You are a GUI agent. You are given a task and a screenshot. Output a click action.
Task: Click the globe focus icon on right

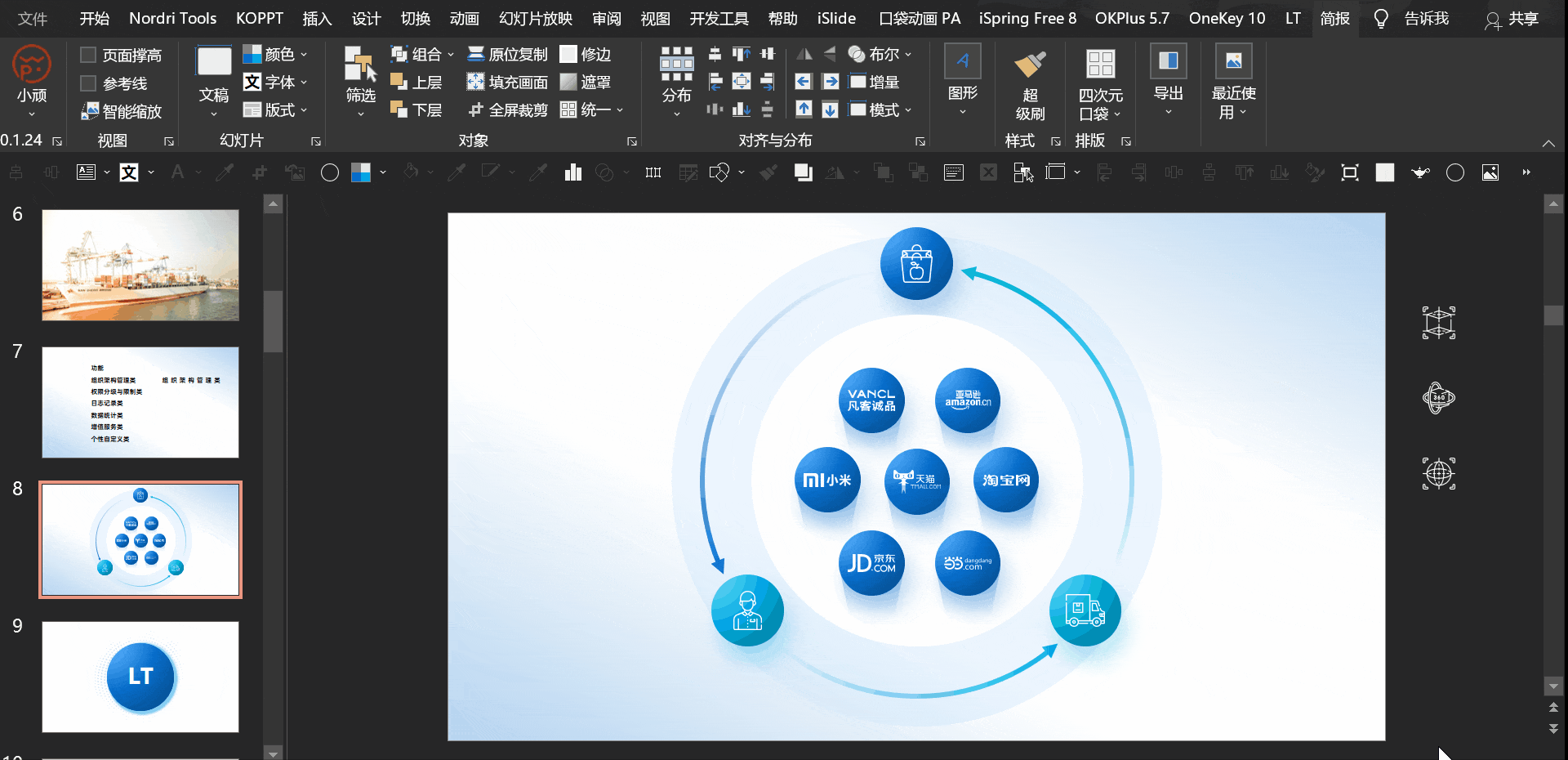1439,473
